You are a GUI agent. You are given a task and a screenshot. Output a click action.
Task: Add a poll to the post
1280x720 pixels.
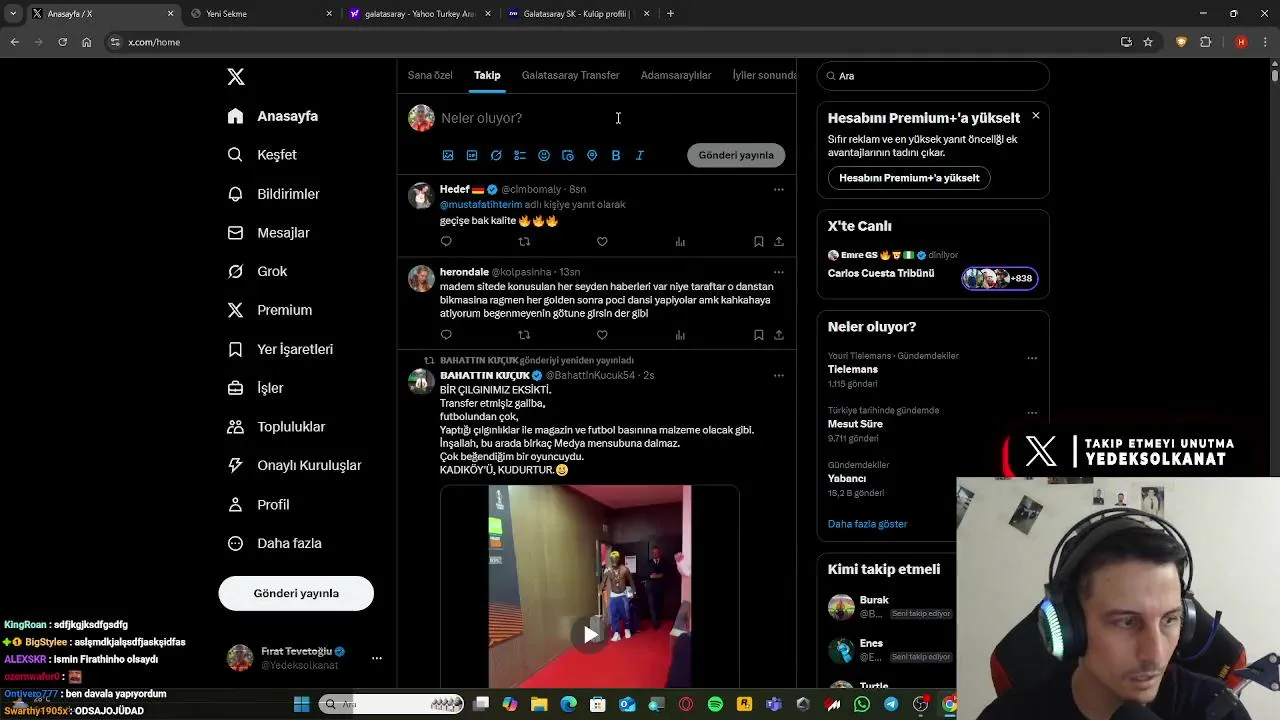520,155
